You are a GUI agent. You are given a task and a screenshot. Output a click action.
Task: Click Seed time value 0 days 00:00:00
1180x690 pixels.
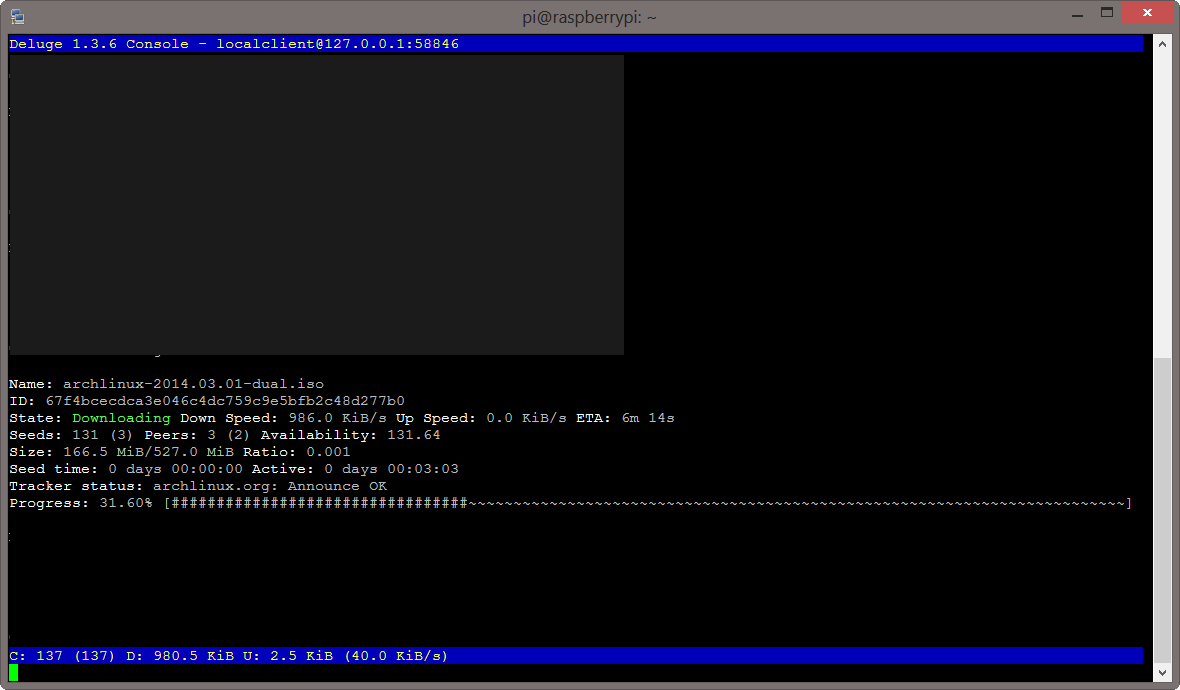175,470
